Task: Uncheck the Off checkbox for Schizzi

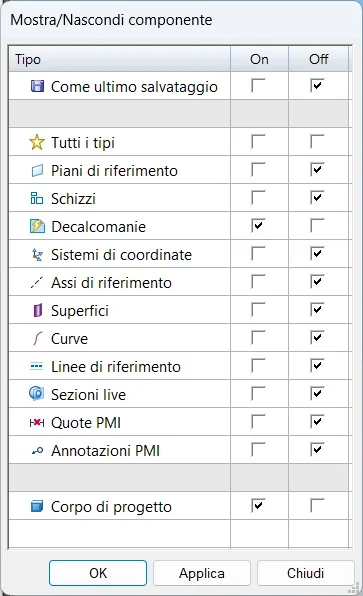Action: [317, 197]
